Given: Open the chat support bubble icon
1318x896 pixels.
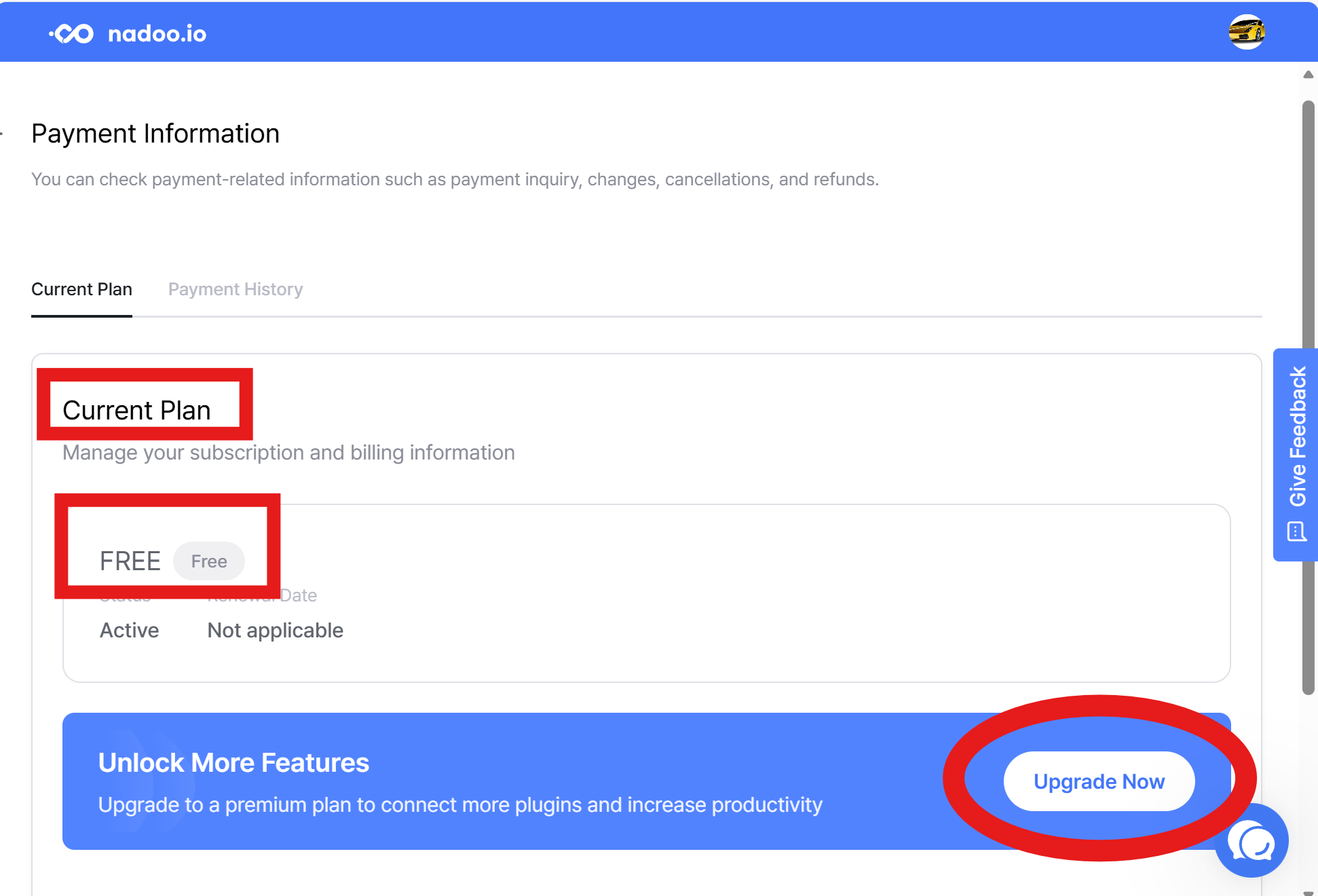Looking at the screenshot, I should [x=1252, y=842].
